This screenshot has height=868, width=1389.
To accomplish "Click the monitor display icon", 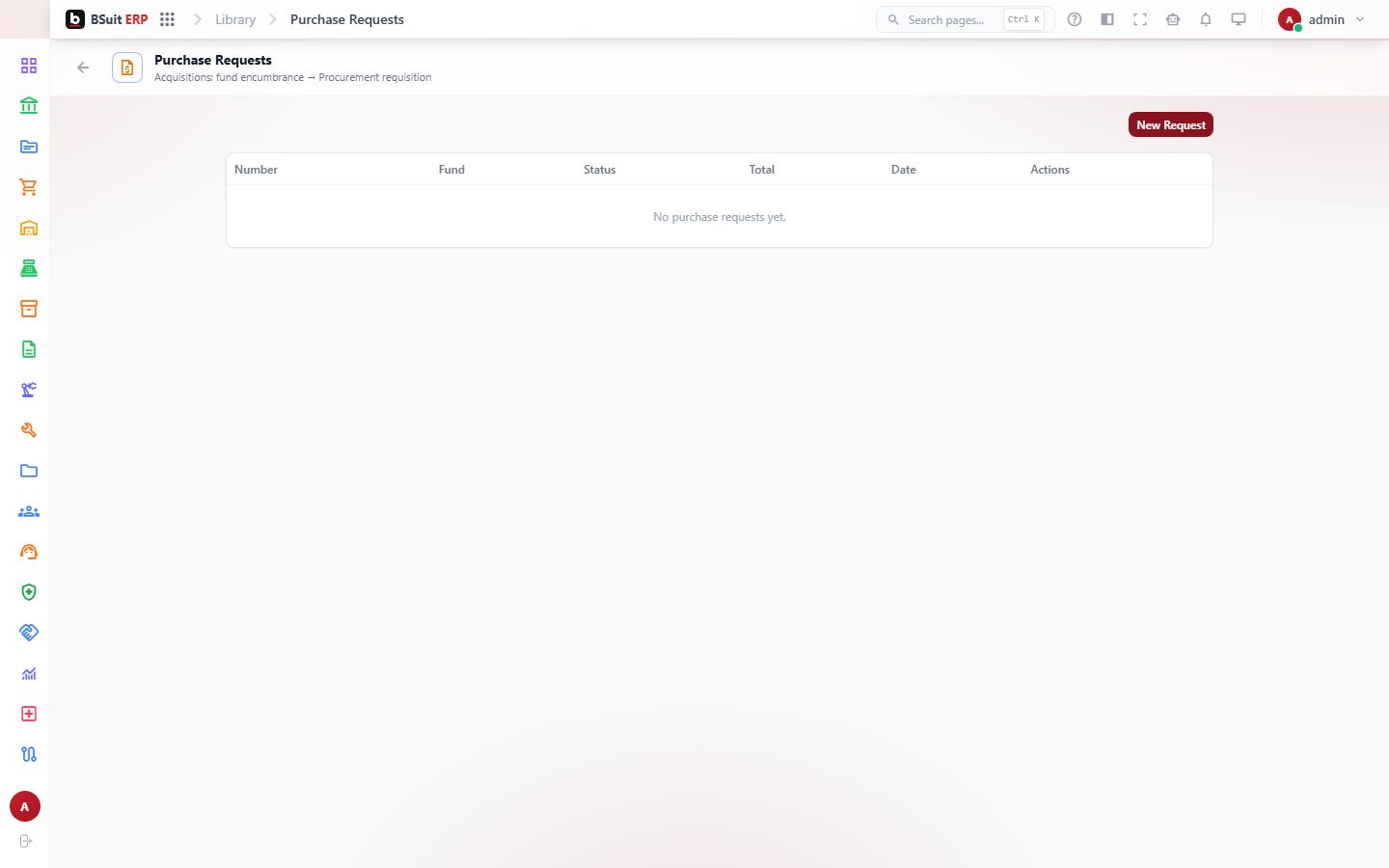I will pos(1239,19).
